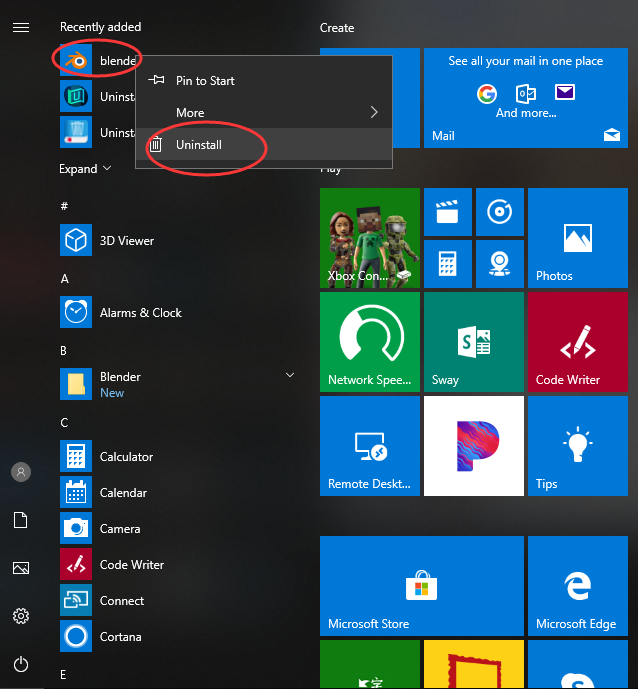
Task: Choose Uninstall from the context menu
Action: 264,145
